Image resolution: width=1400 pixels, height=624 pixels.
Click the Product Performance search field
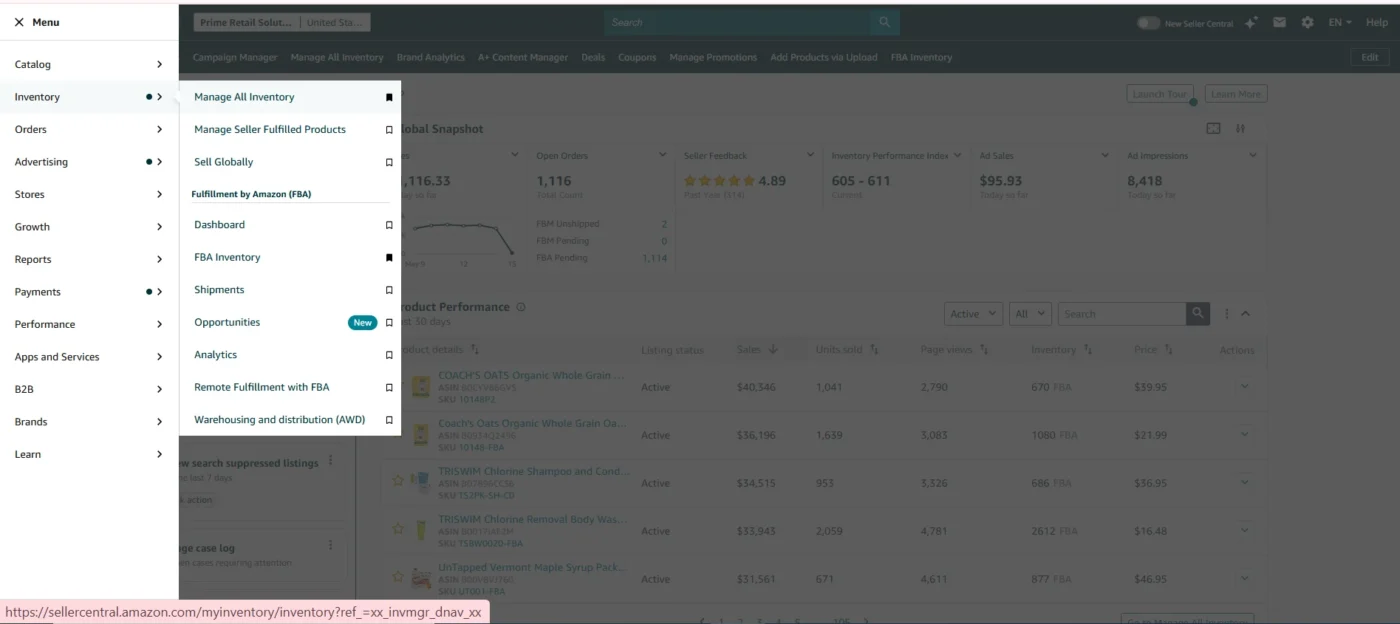[x=1122, y=314]
